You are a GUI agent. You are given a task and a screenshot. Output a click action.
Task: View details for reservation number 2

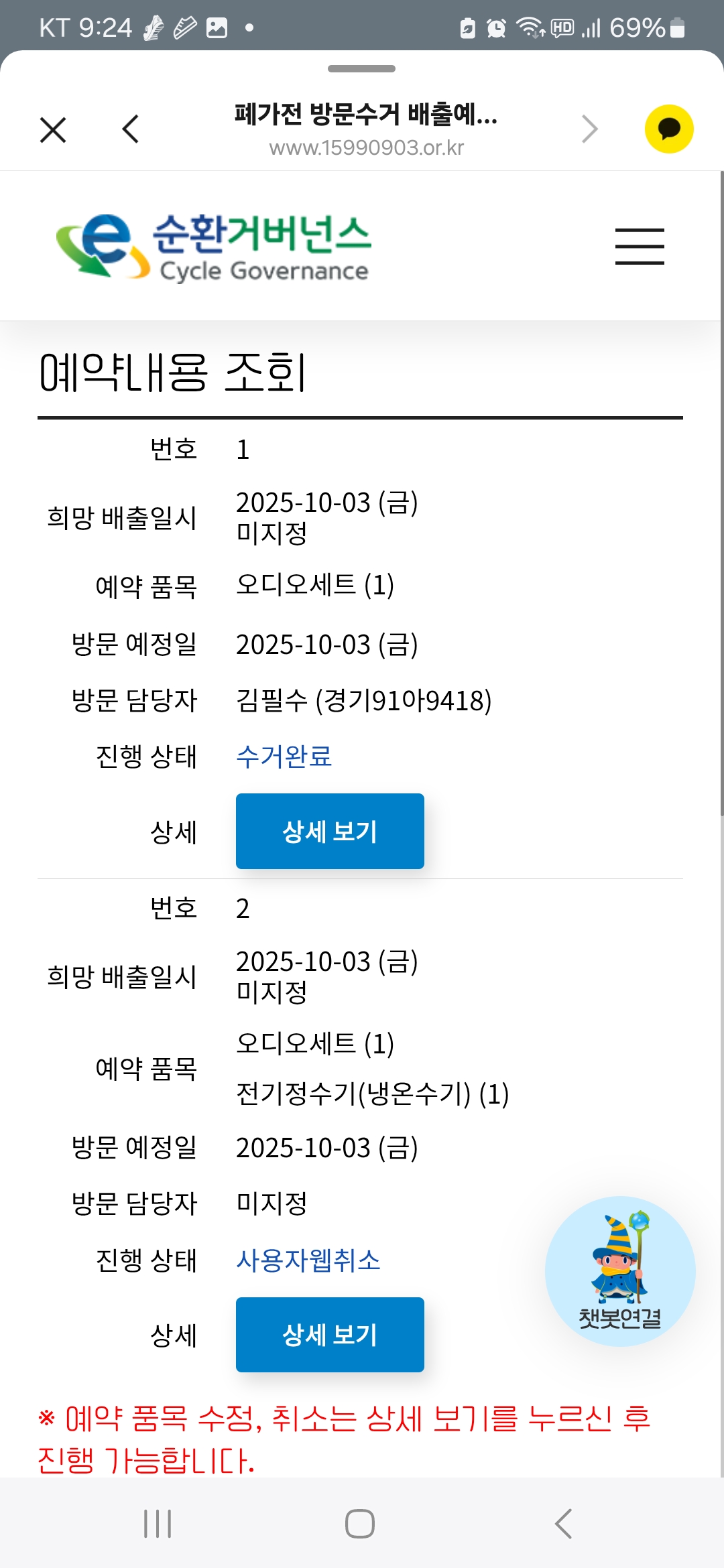click(x=330, y=1335)
